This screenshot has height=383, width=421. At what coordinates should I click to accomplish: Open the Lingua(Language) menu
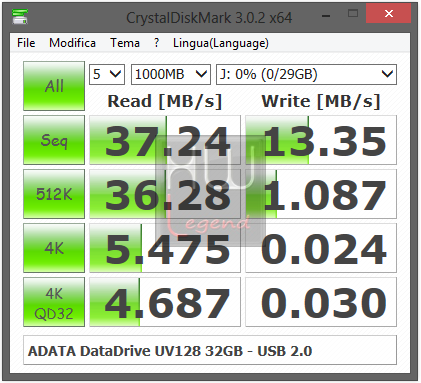(x=221, y=43)
